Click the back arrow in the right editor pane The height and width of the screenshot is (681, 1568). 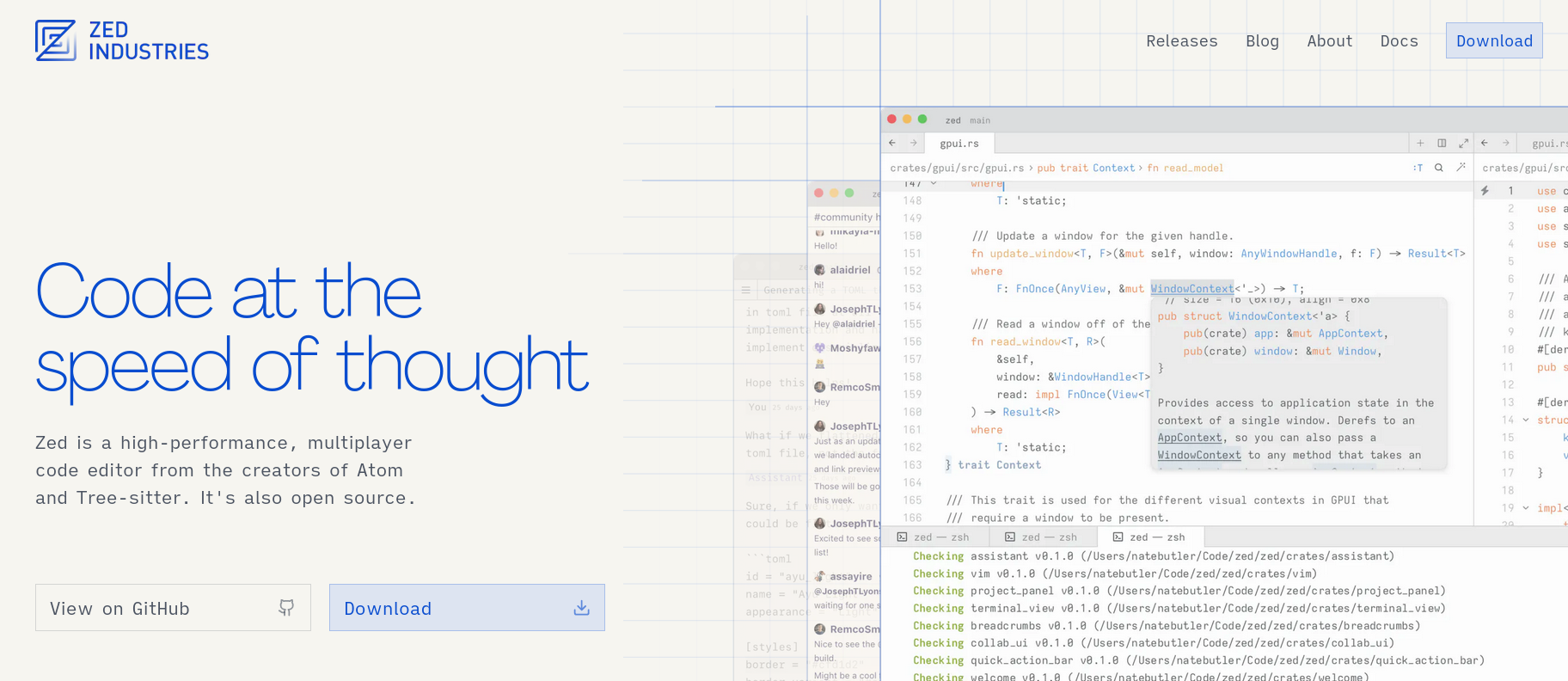pyautogui.click(x=1485, y=143)
